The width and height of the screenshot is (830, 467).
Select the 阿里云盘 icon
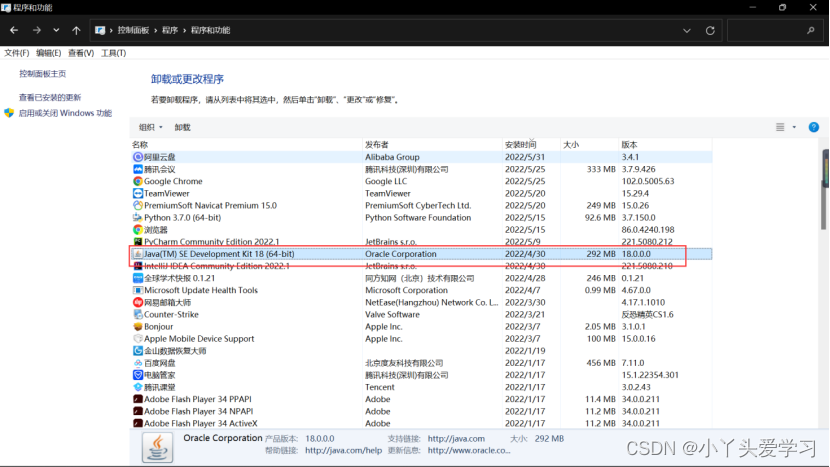click(138, 157)
